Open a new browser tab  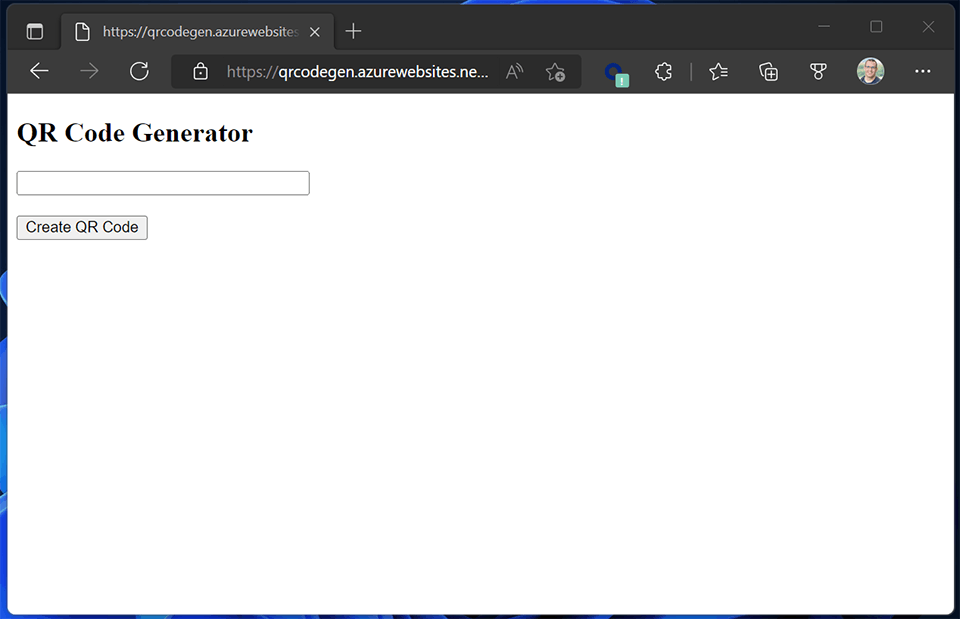352,31
